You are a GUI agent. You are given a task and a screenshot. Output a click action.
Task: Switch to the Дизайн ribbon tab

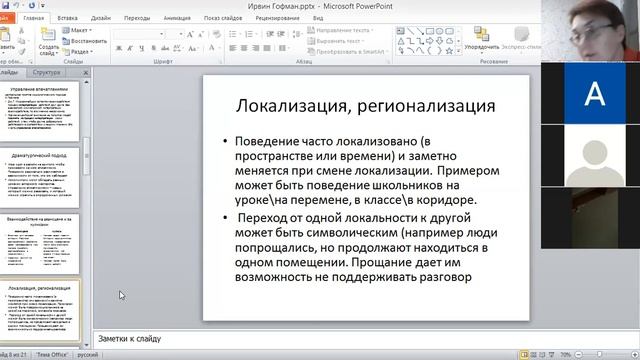point(101,18)
